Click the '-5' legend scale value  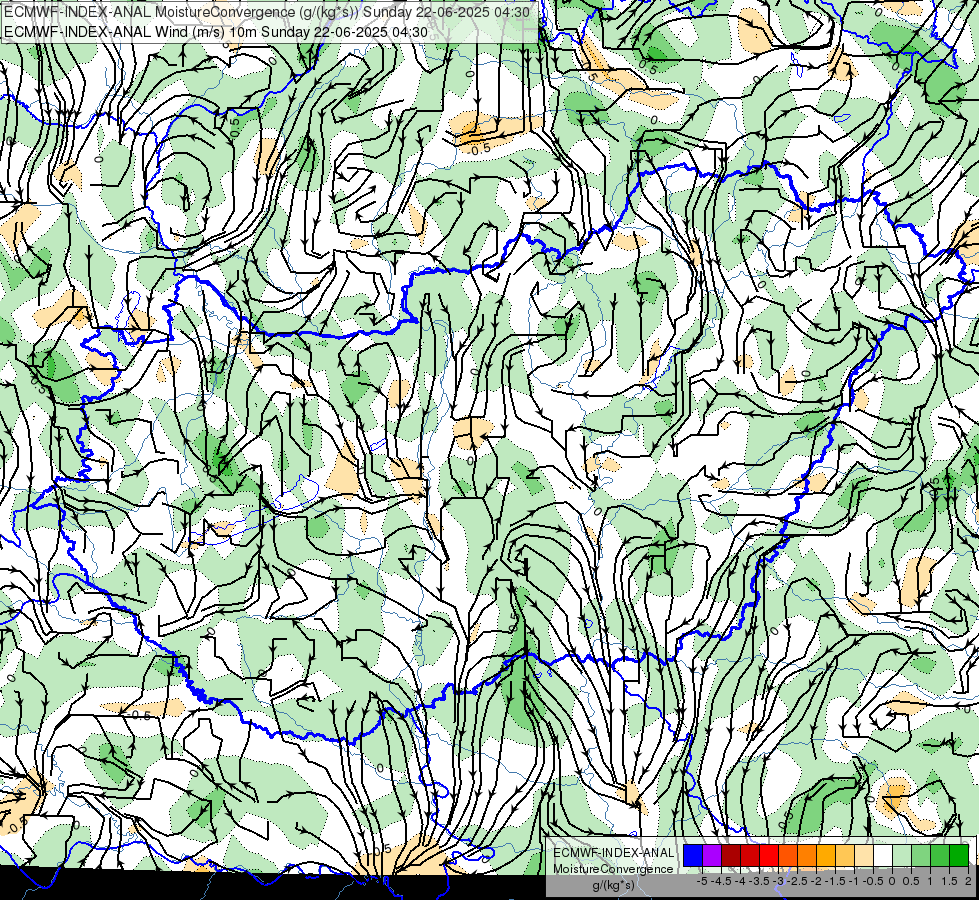[702, 881]
